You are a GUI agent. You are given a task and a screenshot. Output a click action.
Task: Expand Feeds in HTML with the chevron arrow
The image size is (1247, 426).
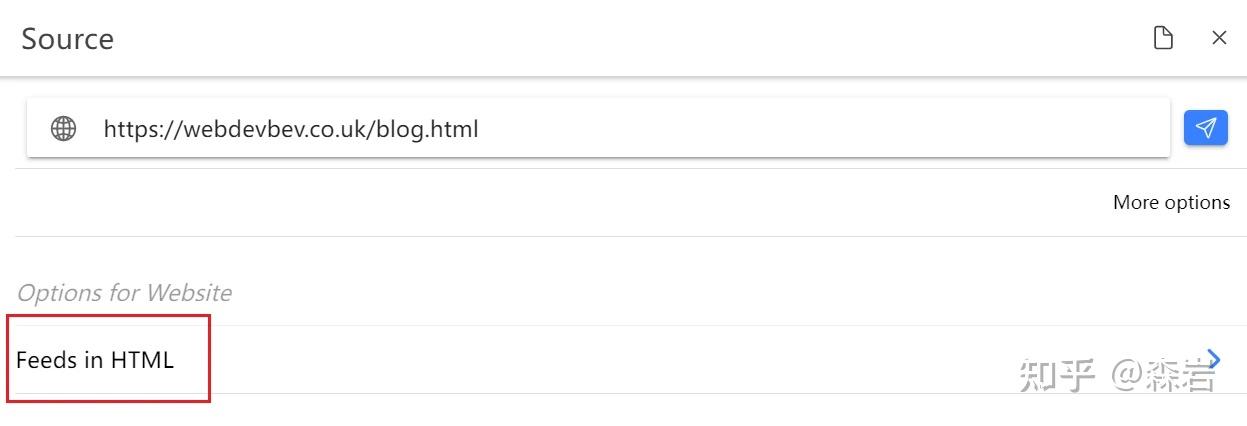click(x=1215, y=359)
